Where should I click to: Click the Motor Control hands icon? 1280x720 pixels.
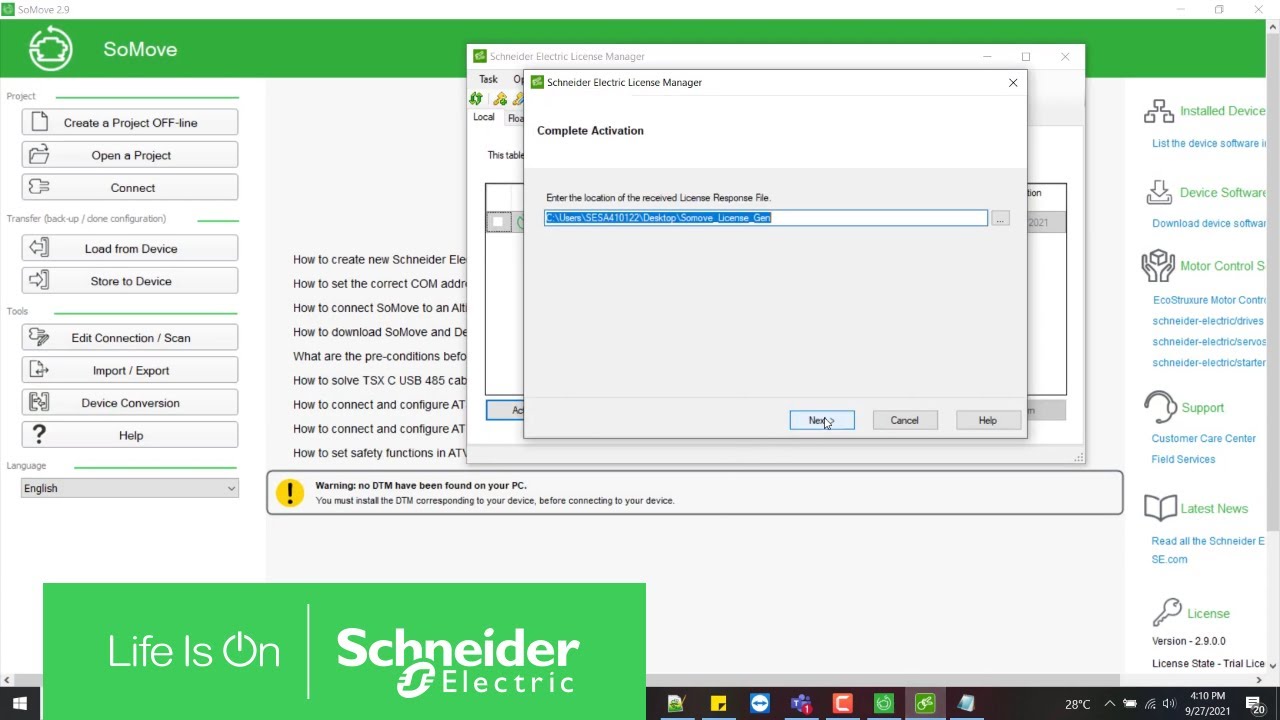[x=1158, y=266]
